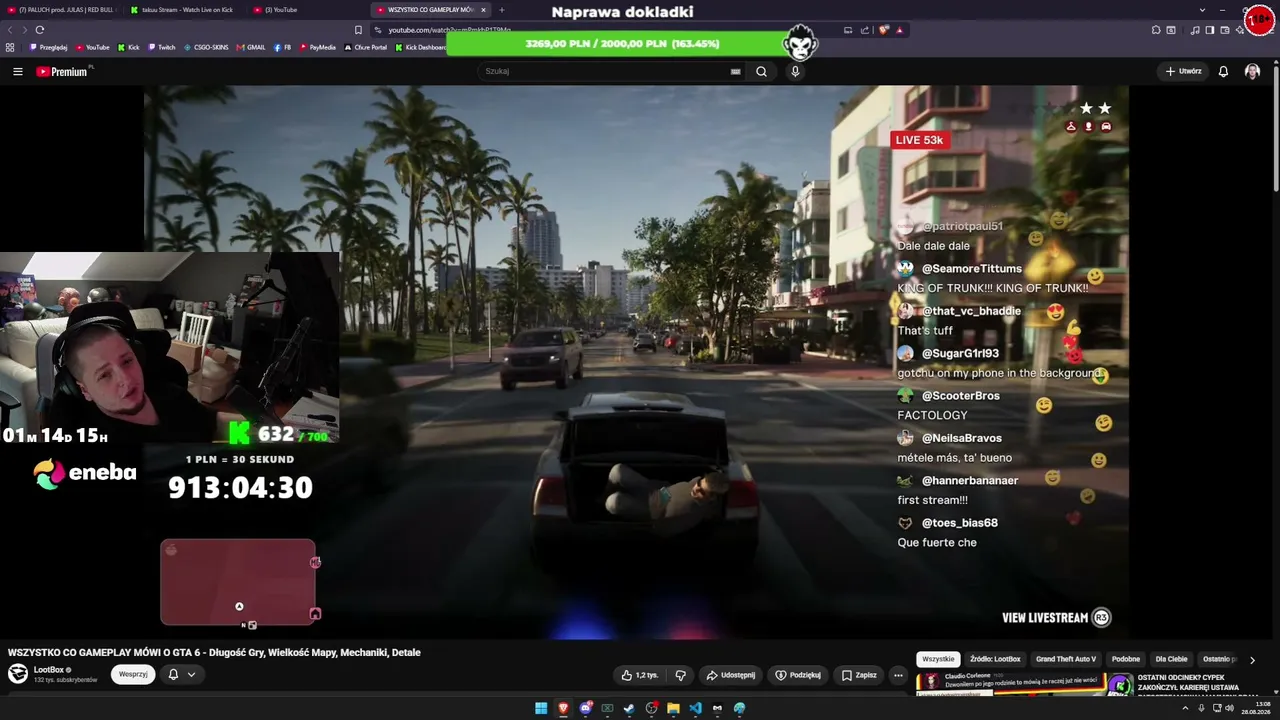The width and height of the screenshot is (1280, 720).
Task: Click the Wesprzyj button
Action: [133, 674]
